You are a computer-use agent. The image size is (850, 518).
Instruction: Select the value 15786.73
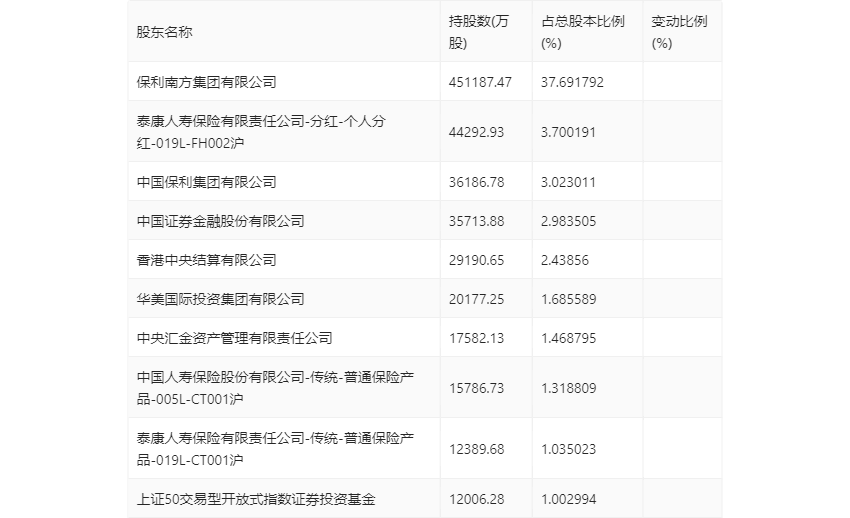pyautogui.click(x=476, y=387)
